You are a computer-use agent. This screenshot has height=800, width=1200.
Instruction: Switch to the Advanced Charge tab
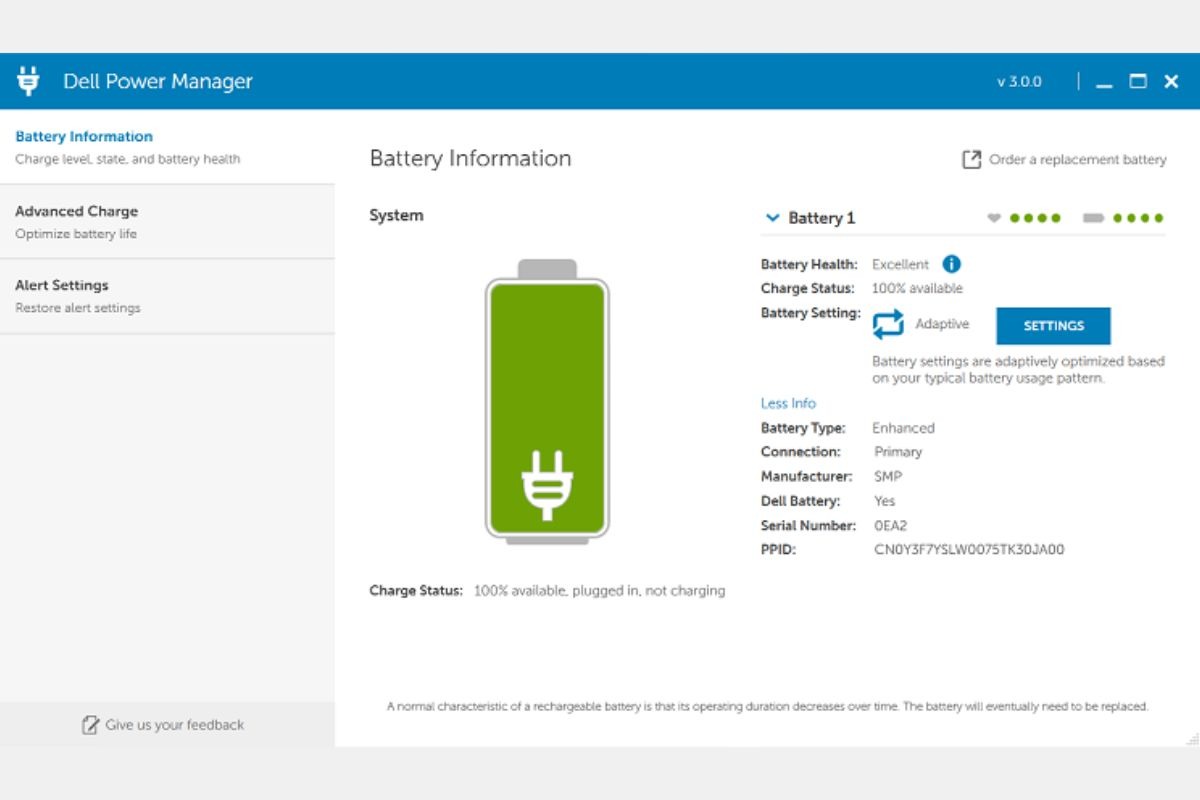167,222
